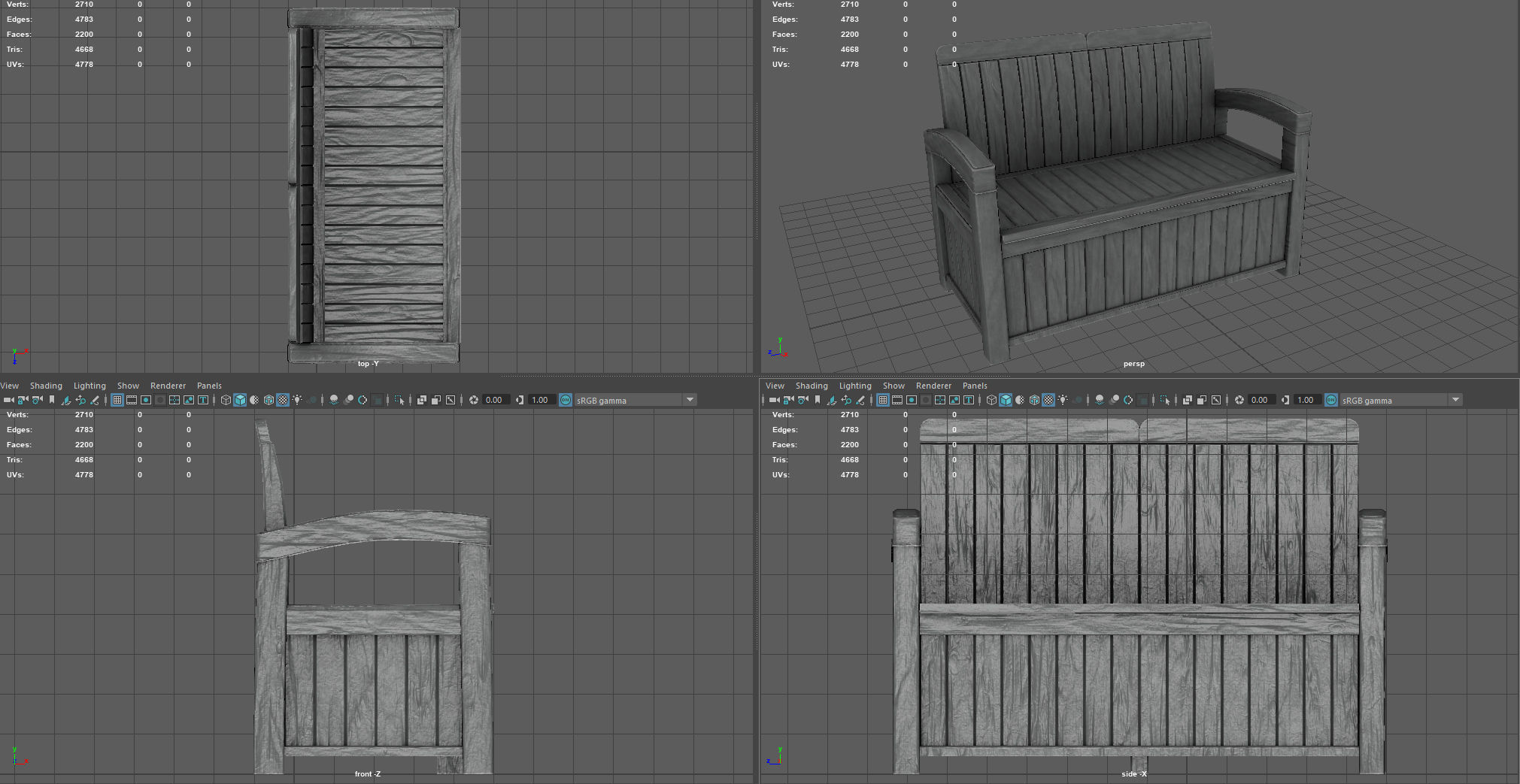
Task: Toggle Wireframe on Shaded in front -Z panel
Action: pyautogui.click(x=269, y=400)
